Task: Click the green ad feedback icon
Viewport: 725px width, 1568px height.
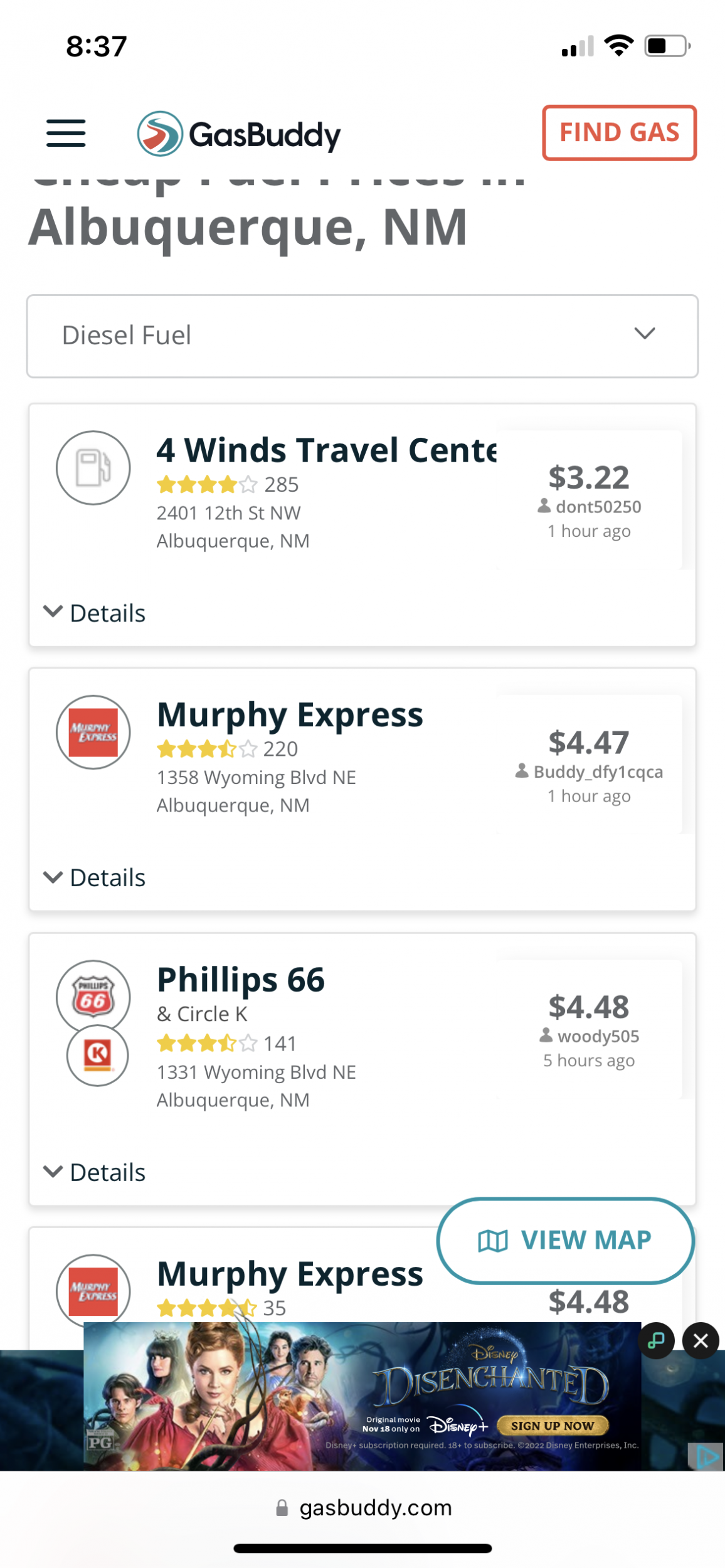Action: click(x=656, y=1340)
